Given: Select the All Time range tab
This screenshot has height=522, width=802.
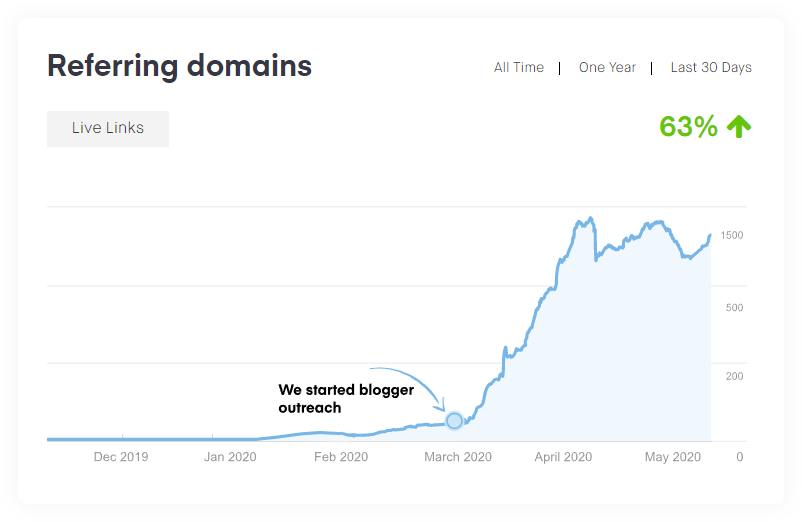Looking at the screenshot, I should pyautogui.click(x=519, y=68).
